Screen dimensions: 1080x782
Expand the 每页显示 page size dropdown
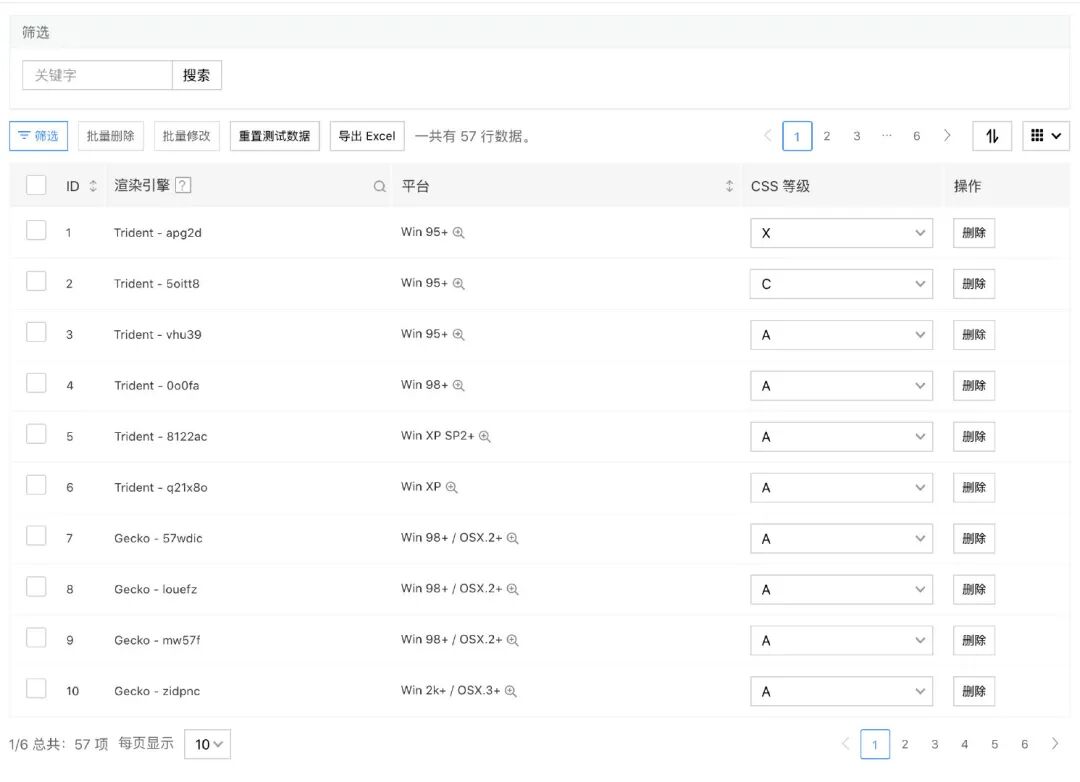point(208,744)
